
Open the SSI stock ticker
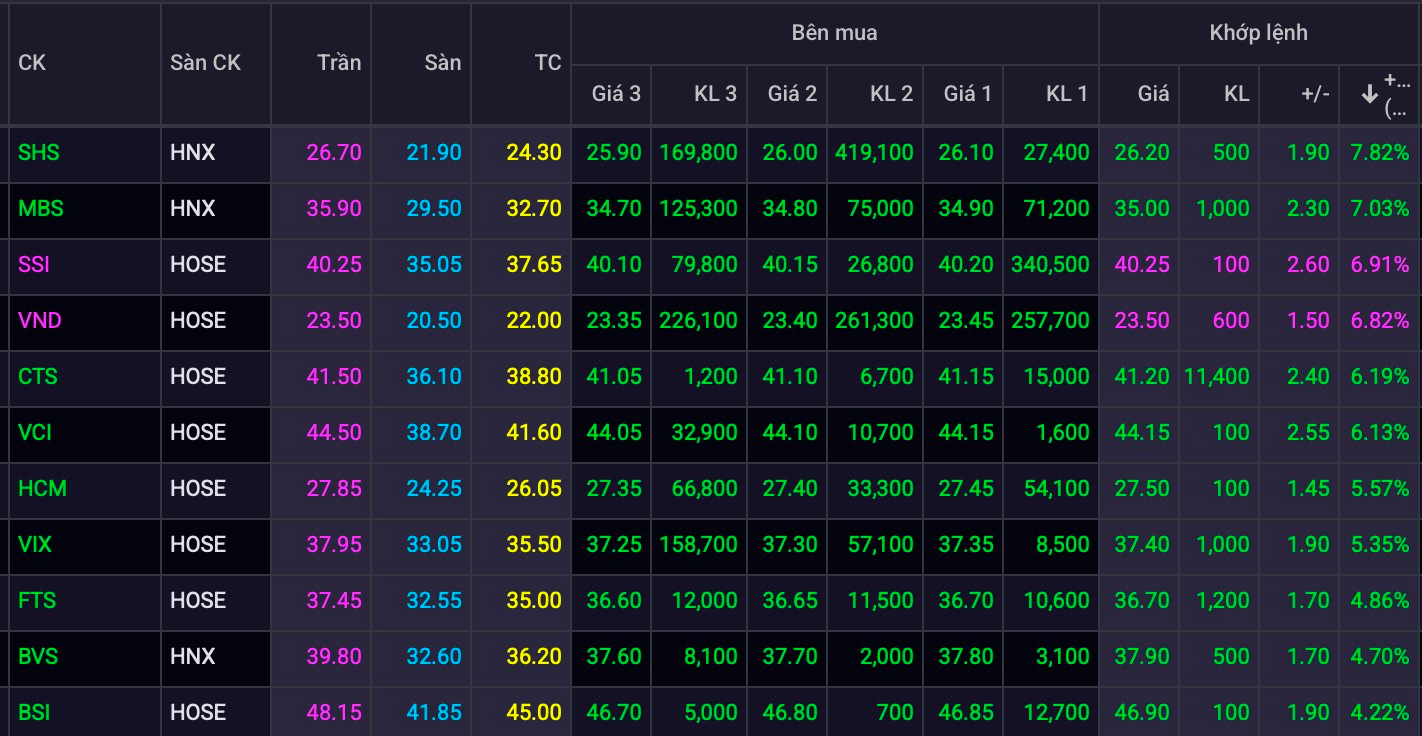pyautogui.click(x=34, y=265)
